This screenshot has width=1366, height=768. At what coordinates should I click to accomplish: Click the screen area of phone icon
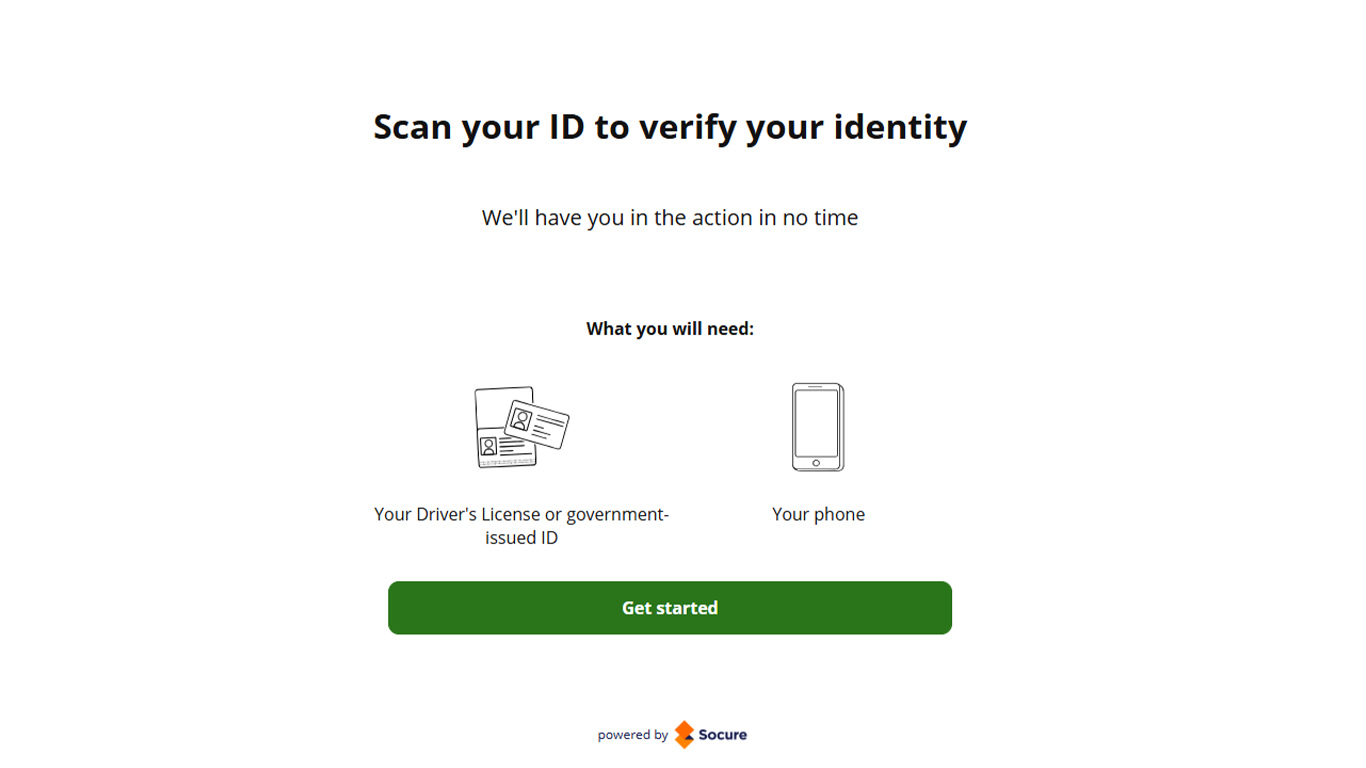click(x=816, y=423)
